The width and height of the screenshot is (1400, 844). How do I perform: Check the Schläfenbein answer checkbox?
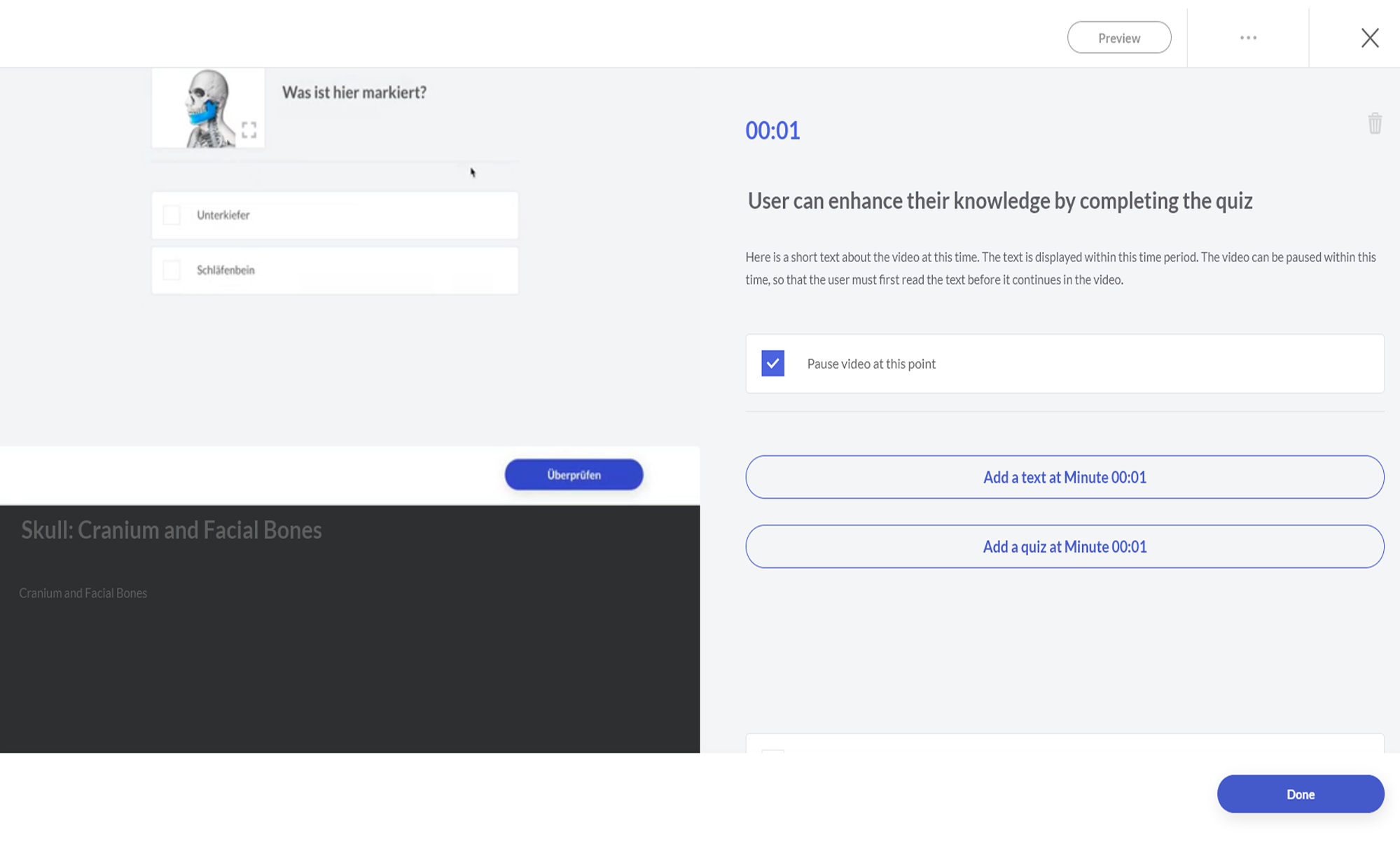pyautogui.click(x=172, y=270)
